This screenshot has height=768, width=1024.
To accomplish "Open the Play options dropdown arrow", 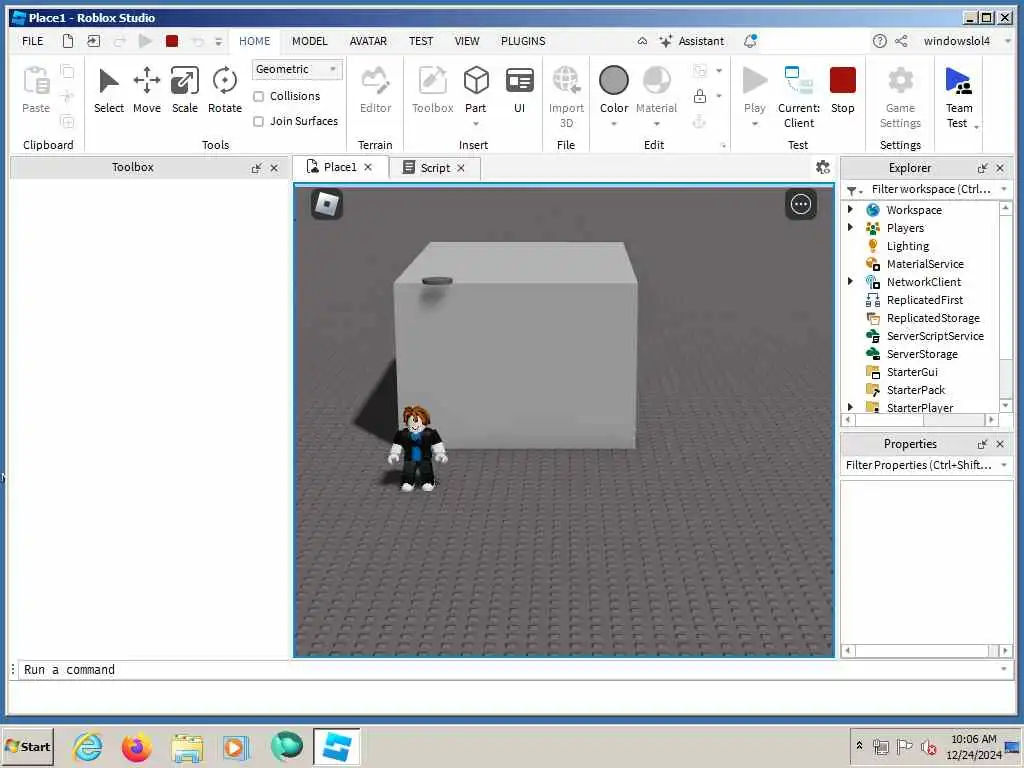I will (755, 124).
